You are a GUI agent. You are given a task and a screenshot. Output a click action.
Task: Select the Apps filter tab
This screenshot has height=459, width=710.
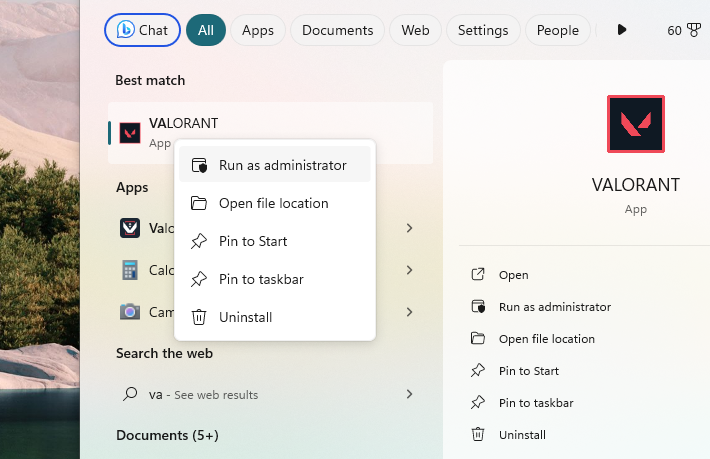tap(257, 30)
